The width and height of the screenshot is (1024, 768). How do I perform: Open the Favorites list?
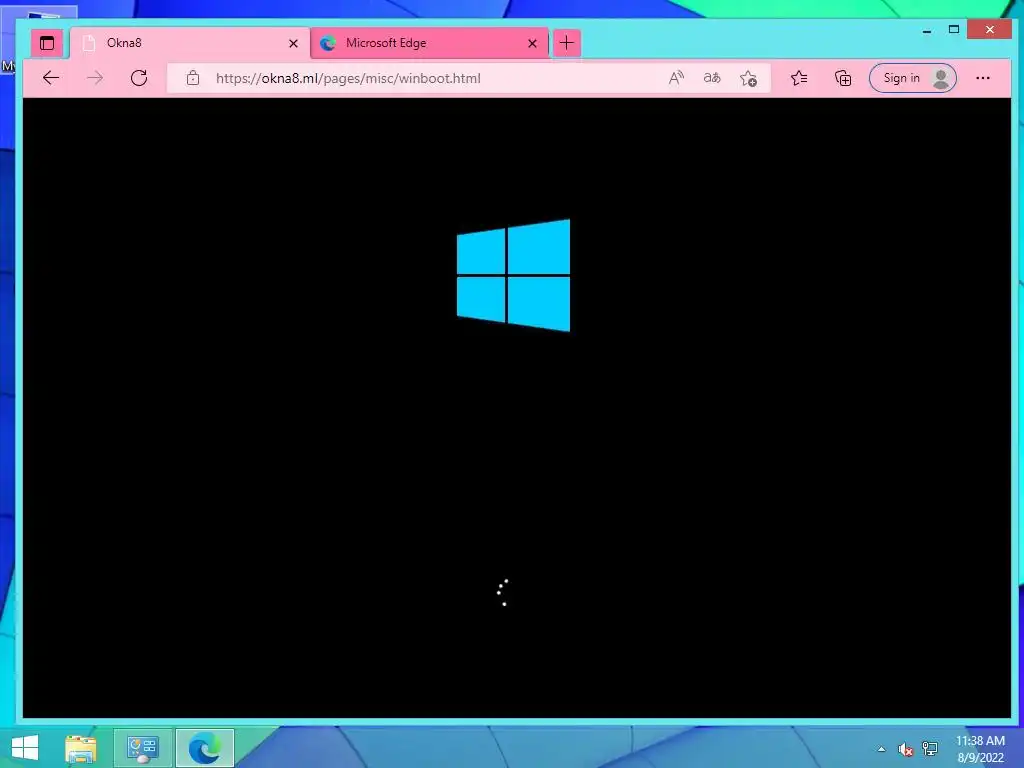click(x=799, y=78)
